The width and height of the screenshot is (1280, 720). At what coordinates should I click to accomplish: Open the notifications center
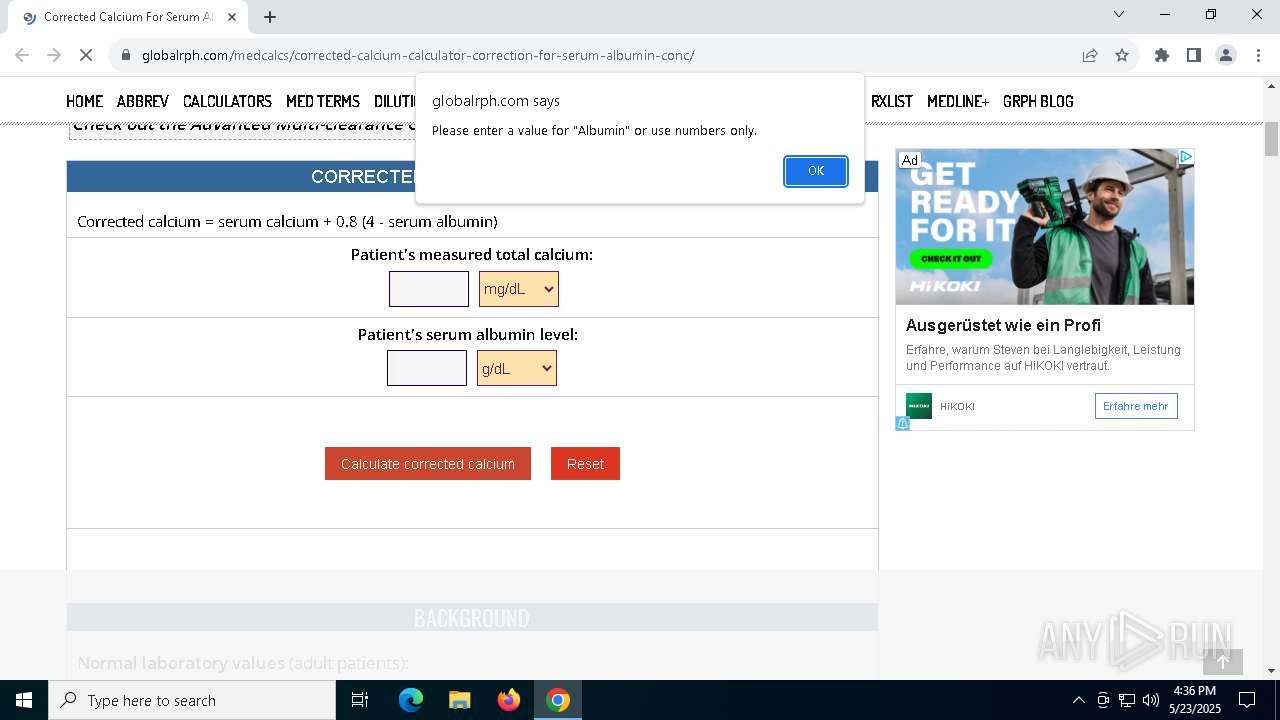tap(1247, 700)
